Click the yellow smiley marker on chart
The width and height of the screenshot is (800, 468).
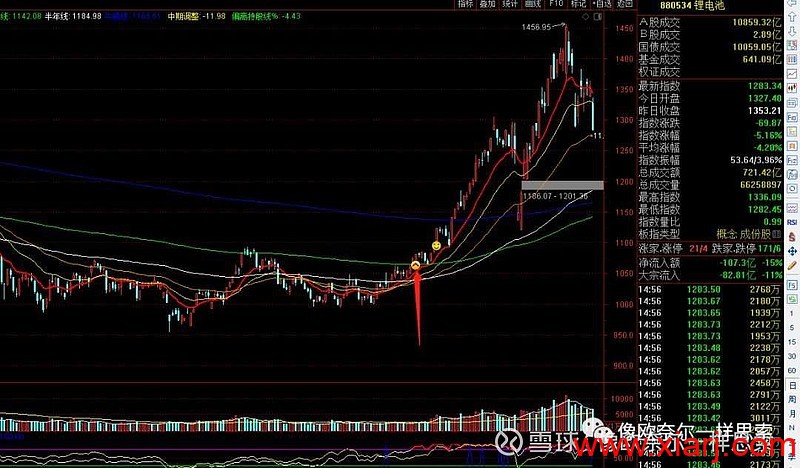click(x=436, y=246)
